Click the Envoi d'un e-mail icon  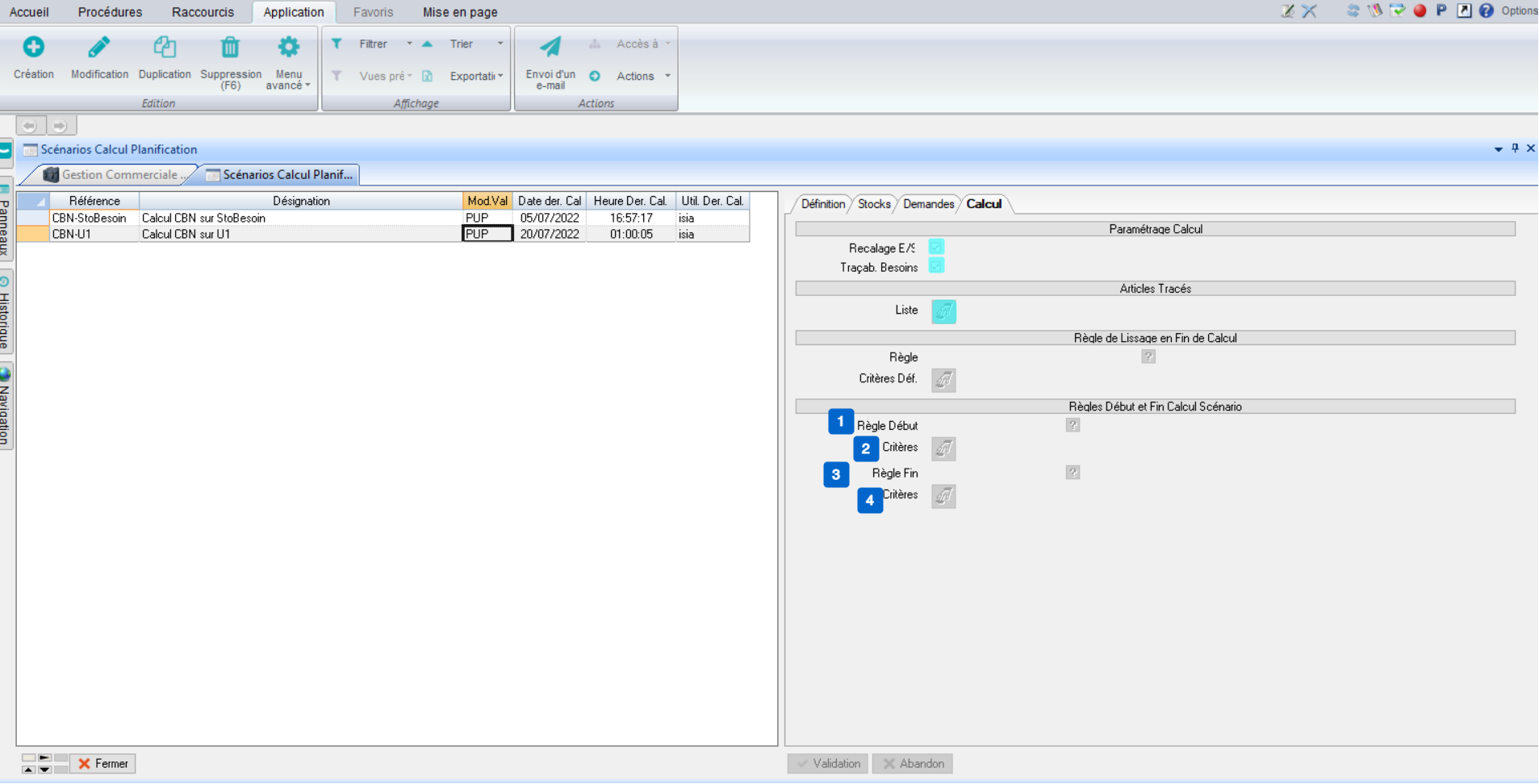(550, 48)
